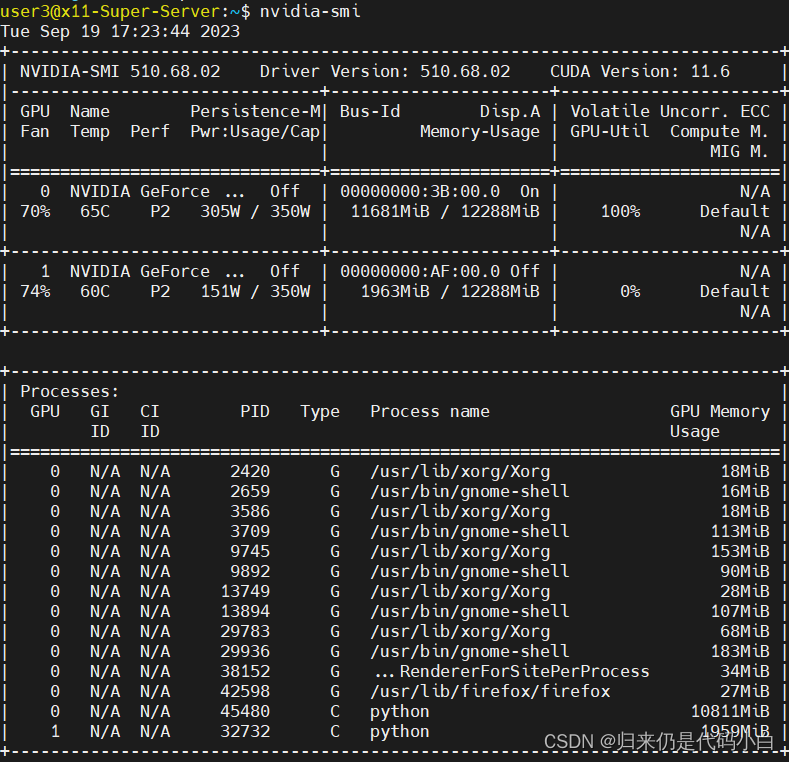Click "NVIDIA-SMI 510.68.02" header text
The width and height of the screenshot is (789, 762).
tap(120, 71)
